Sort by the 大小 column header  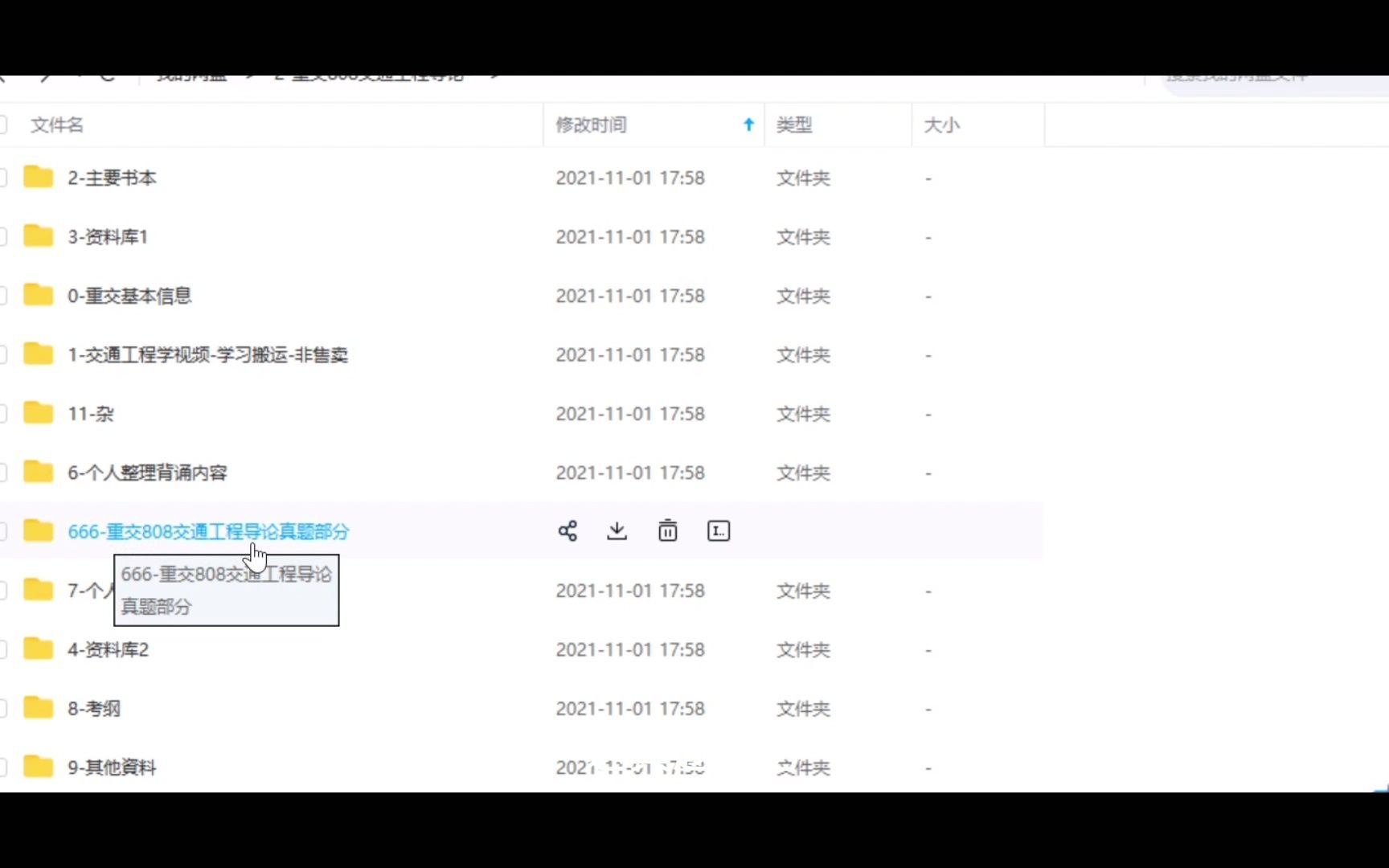pos(942,125)
